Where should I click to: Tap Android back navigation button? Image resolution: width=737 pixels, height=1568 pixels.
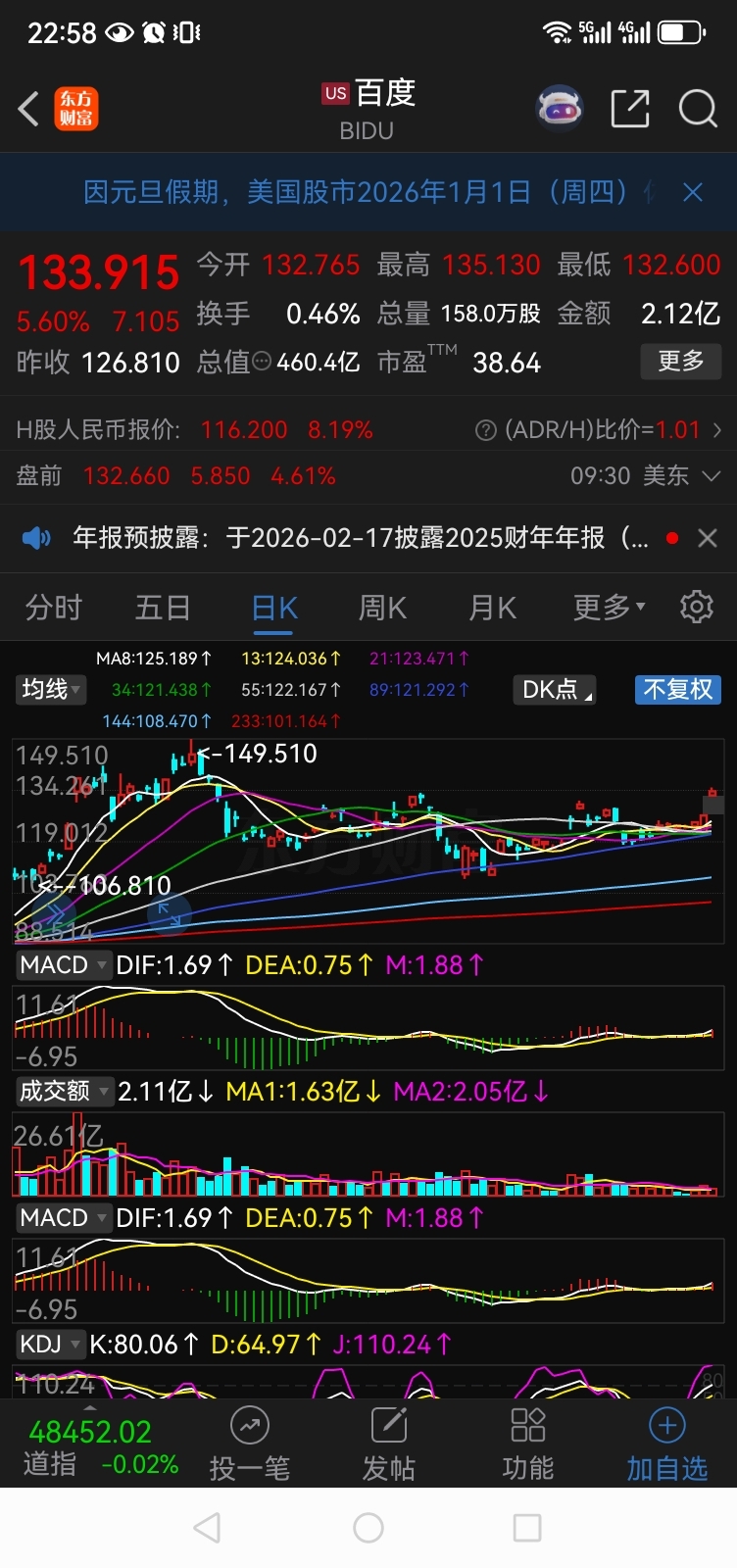(207, 1528)
